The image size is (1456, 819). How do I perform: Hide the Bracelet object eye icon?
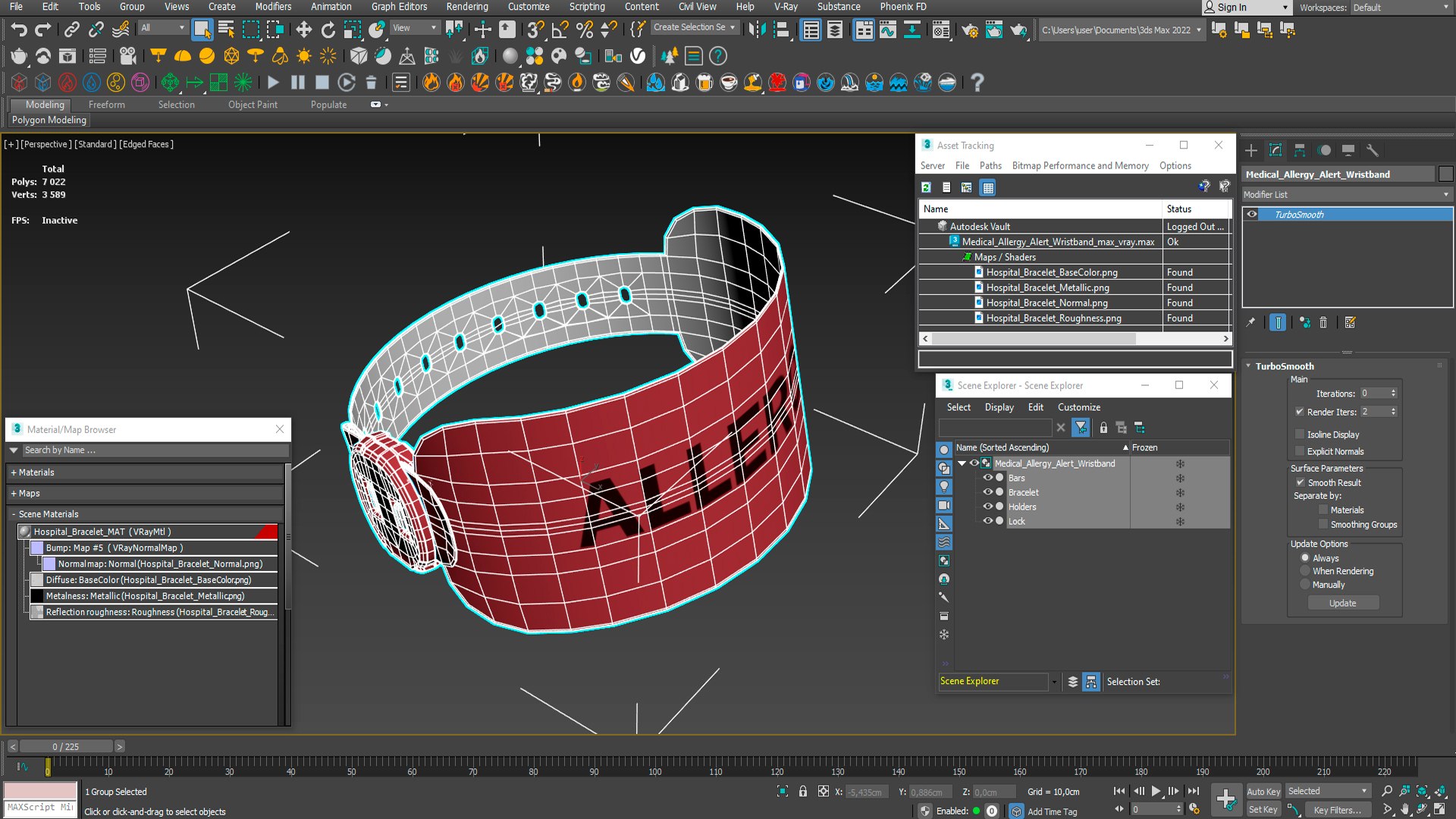[987, 492]
